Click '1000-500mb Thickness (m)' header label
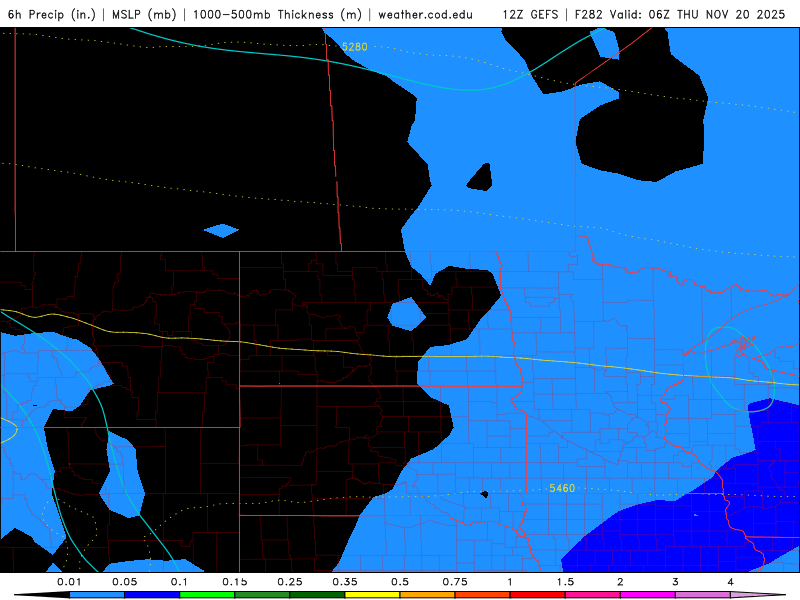The width and height of the screenshot is (800, 600). pyautogui.click(x=277, y=15)
